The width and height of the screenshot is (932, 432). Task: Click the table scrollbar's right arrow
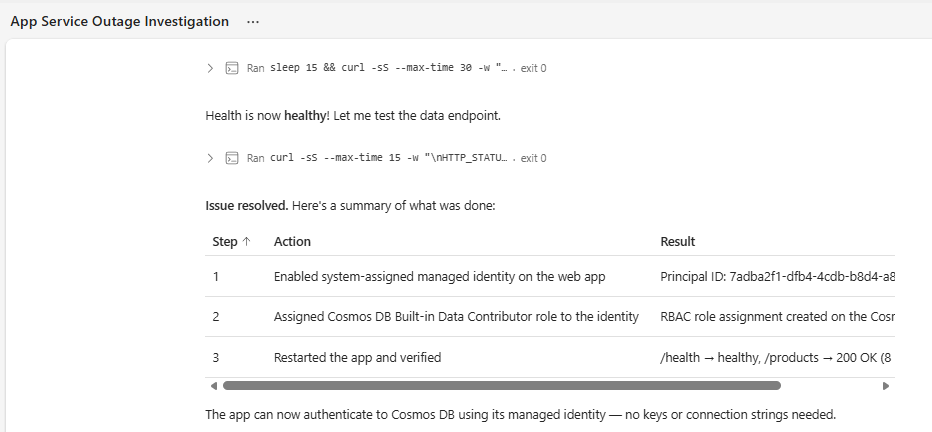tap(885, 385)
